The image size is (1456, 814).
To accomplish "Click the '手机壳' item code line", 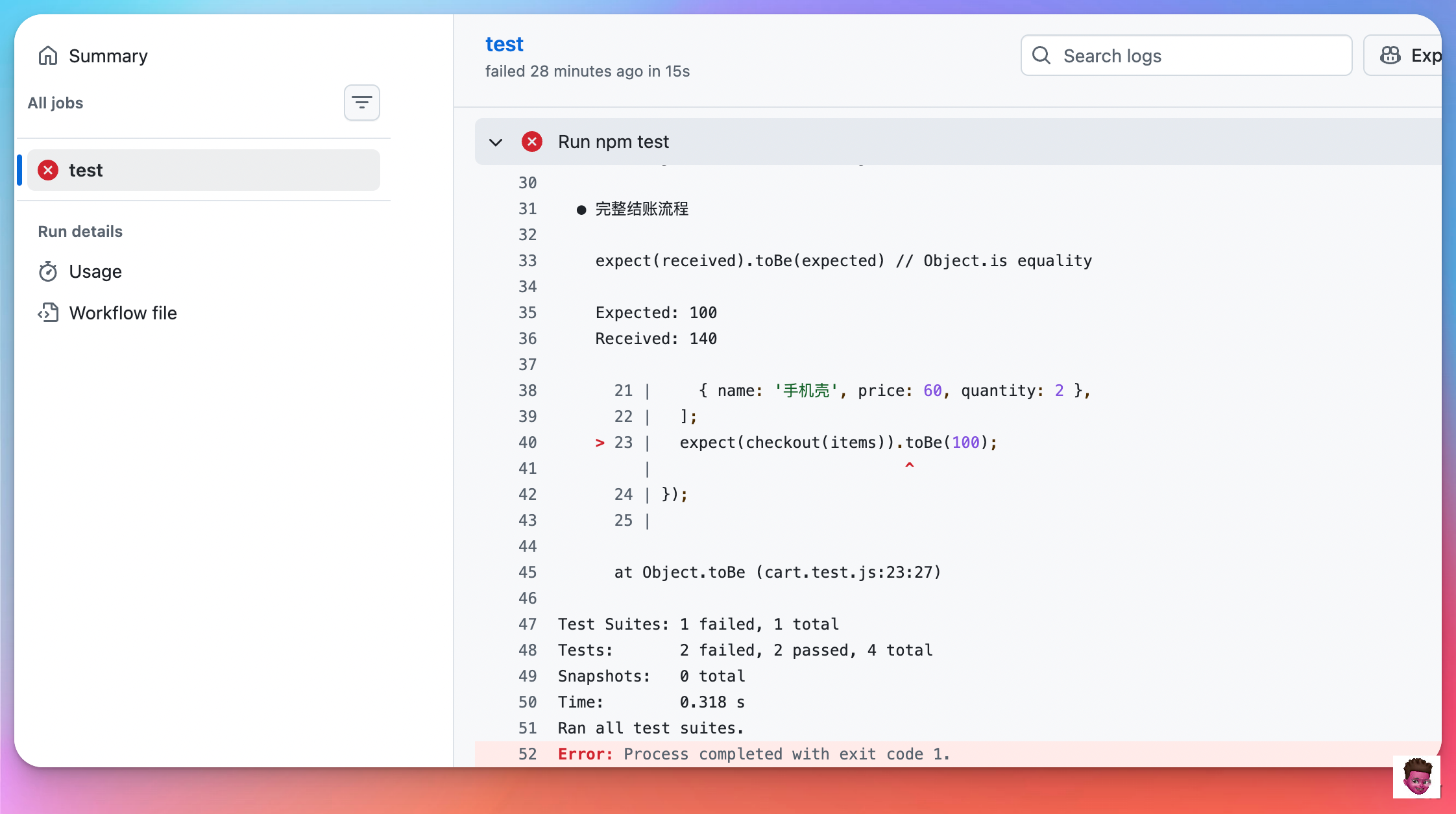I will [894, 391].
